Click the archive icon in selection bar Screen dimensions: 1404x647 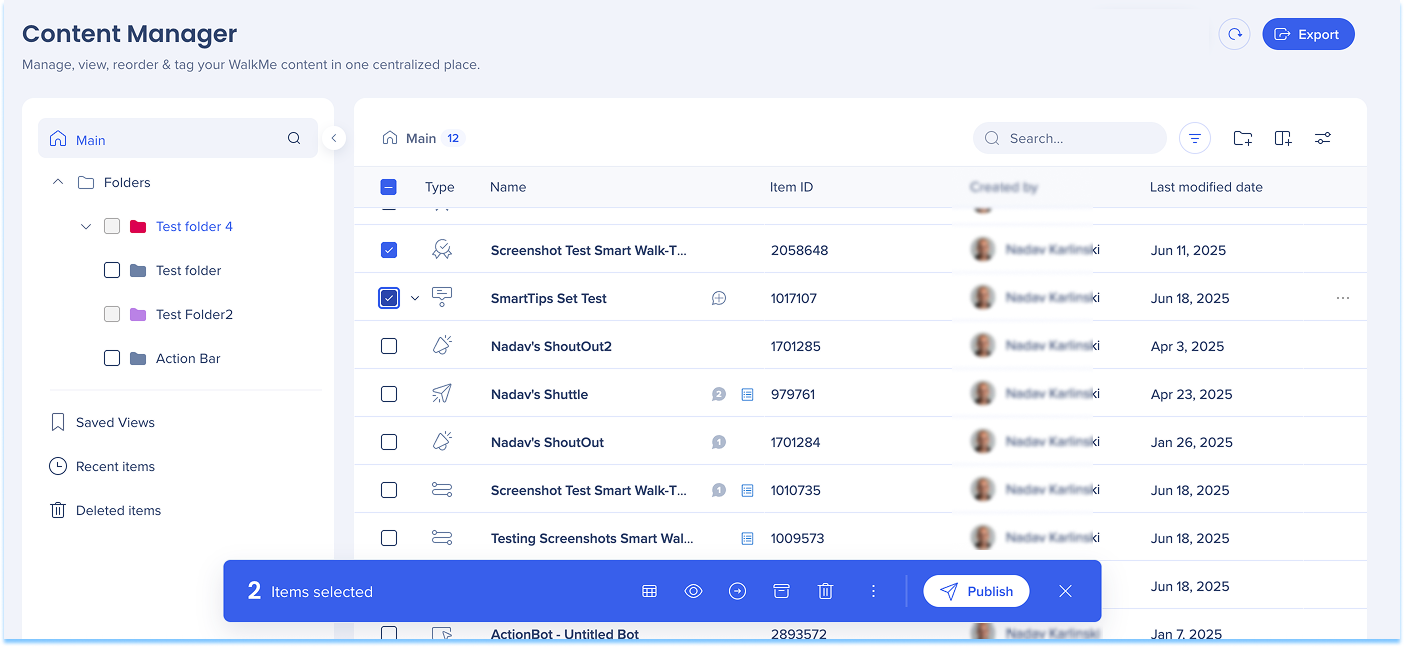point(781,591)
